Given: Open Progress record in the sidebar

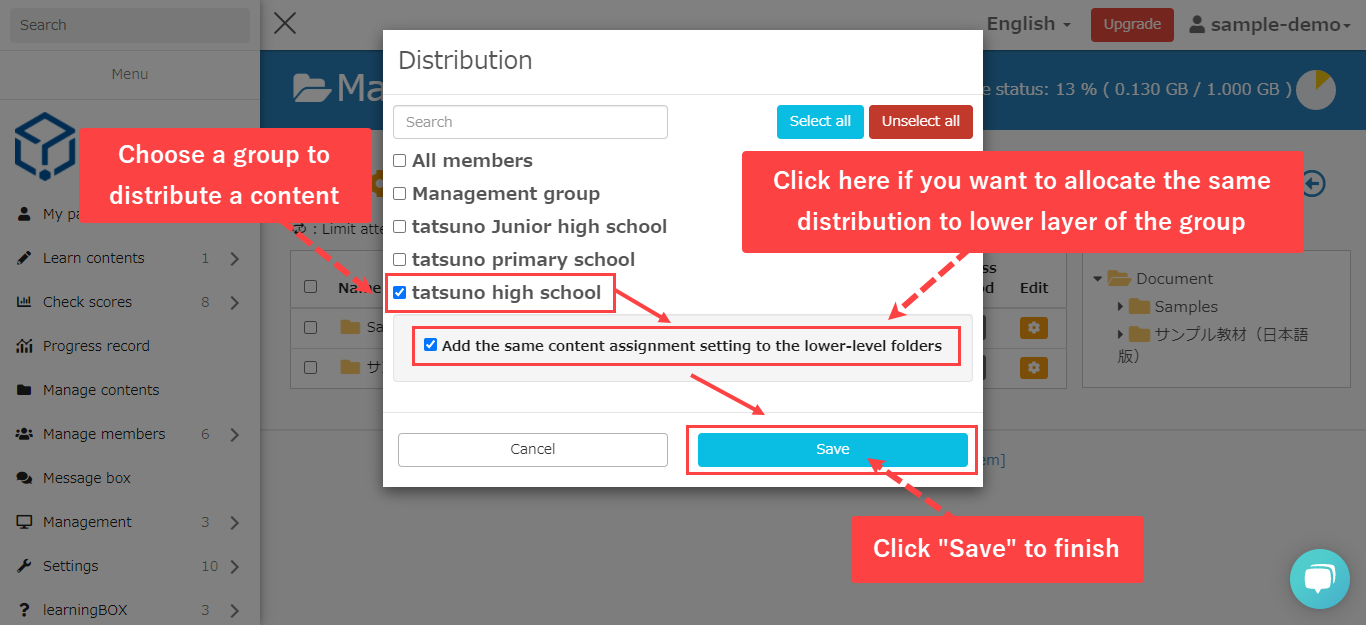Looking at the screenshot, I should pos(96,346).
